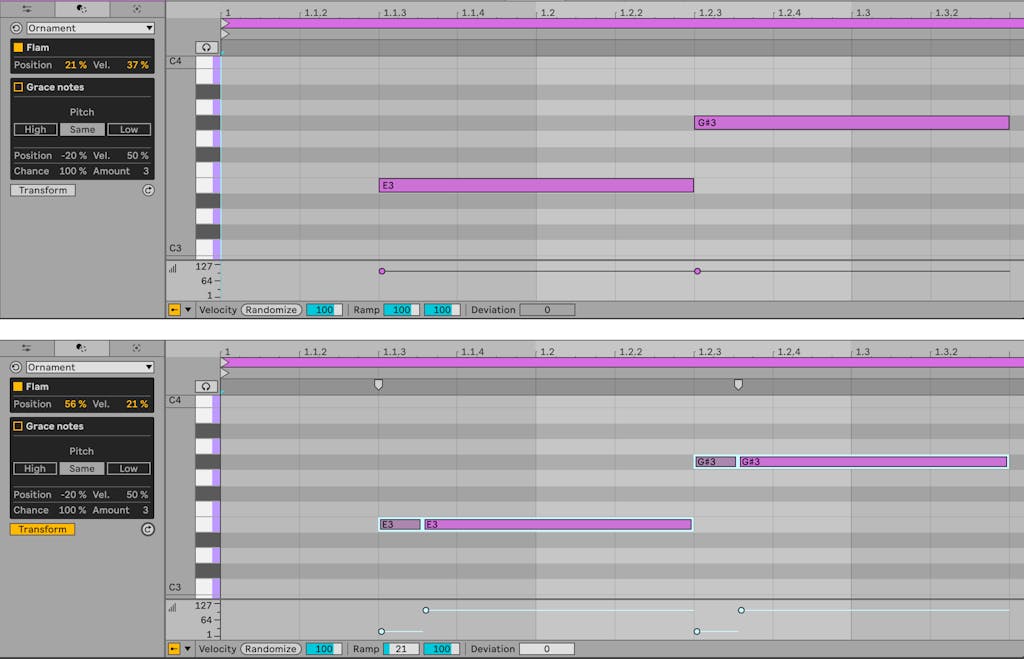Click the re-roll icon in the lower Transform panel
Viewport: 1024px width, 659px height.
pyautogui.click(x=148, y=529)
